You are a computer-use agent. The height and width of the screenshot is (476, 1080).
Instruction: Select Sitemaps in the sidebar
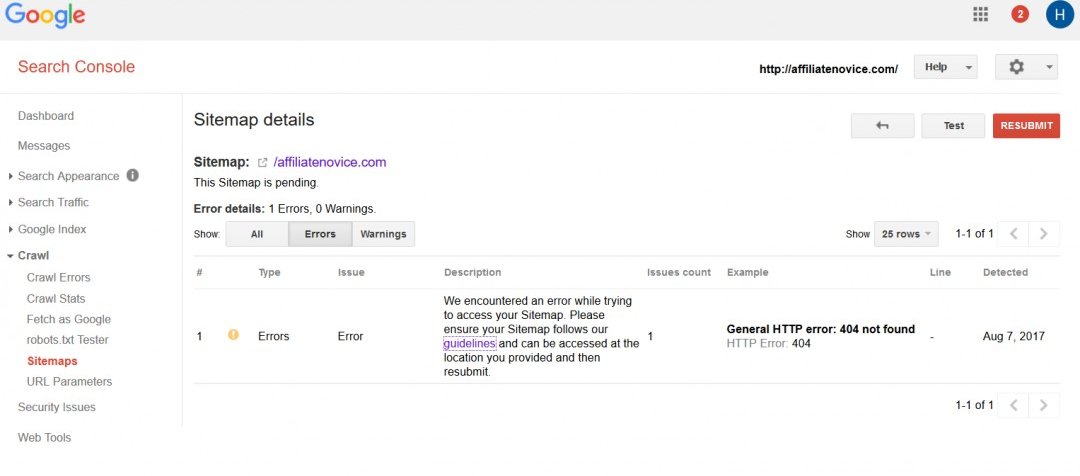click(52, 360)
